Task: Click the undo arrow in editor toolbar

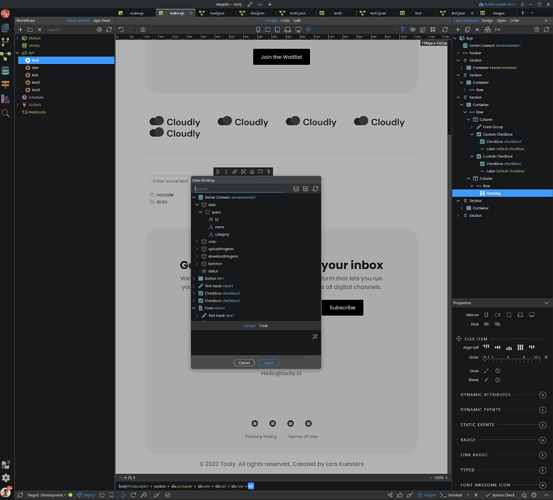Action: point(121,30)
